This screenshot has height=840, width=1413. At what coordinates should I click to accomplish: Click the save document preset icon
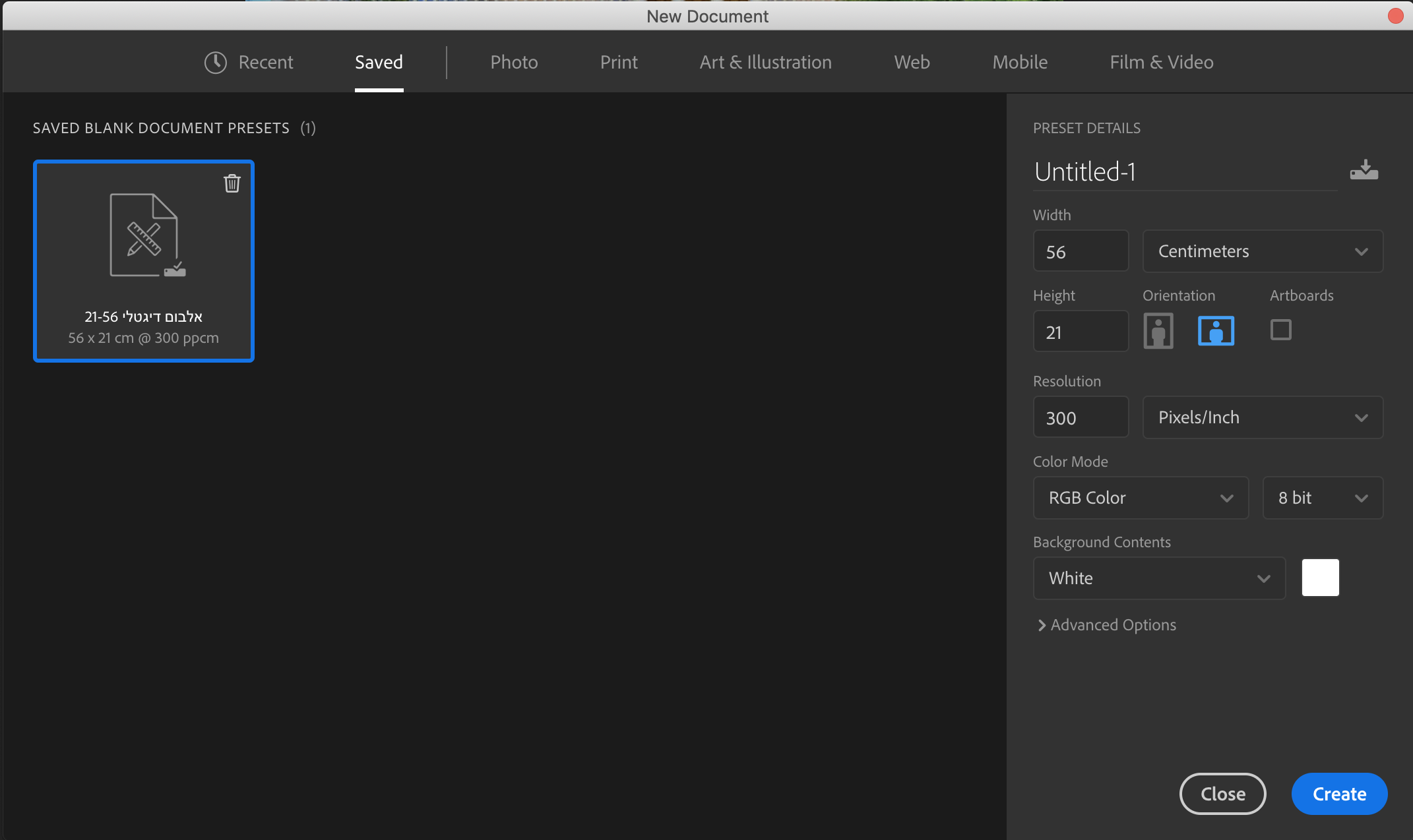(x=1364, y=171)
